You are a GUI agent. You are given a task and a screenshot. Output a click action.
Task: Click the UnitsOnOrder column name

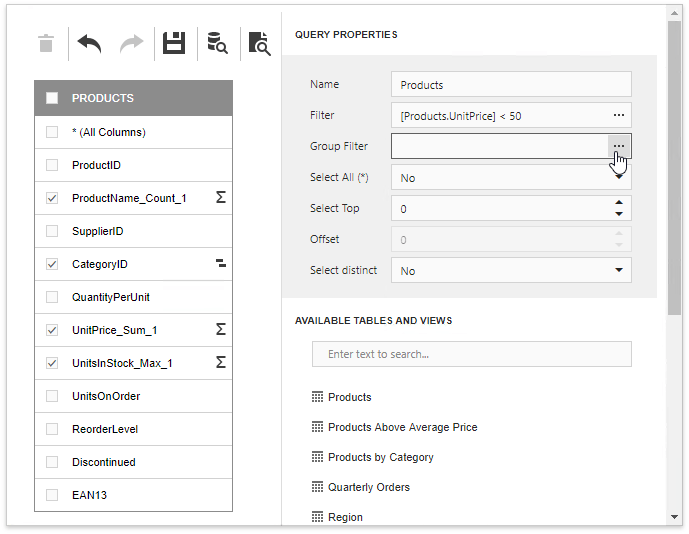(106, 396)
